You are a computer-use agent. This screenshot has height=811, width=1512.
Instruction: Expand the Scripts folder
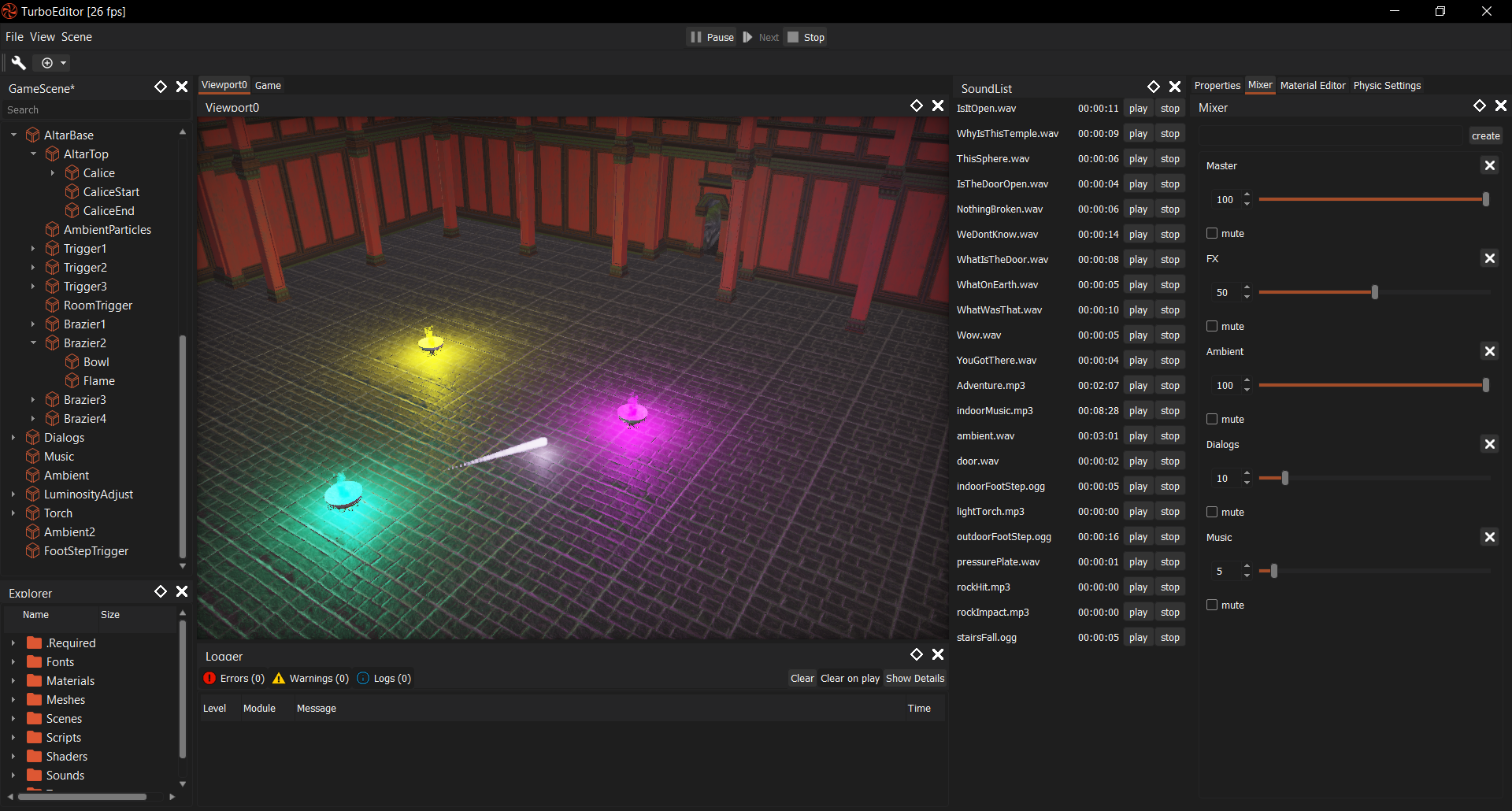(x=13, y=738)
